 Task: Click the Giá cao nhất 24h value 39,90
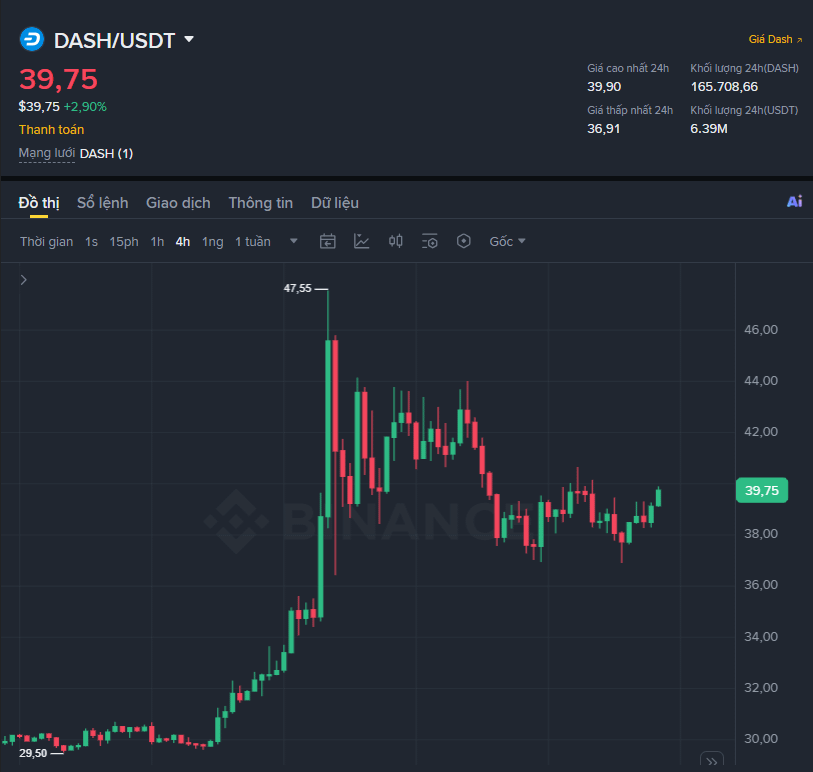604,87
